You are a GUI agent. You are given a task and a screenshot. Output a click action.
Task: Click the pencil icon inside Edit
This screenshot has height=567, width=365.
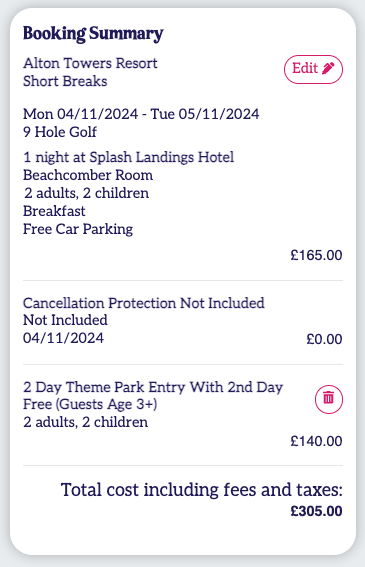click(328, 68)
